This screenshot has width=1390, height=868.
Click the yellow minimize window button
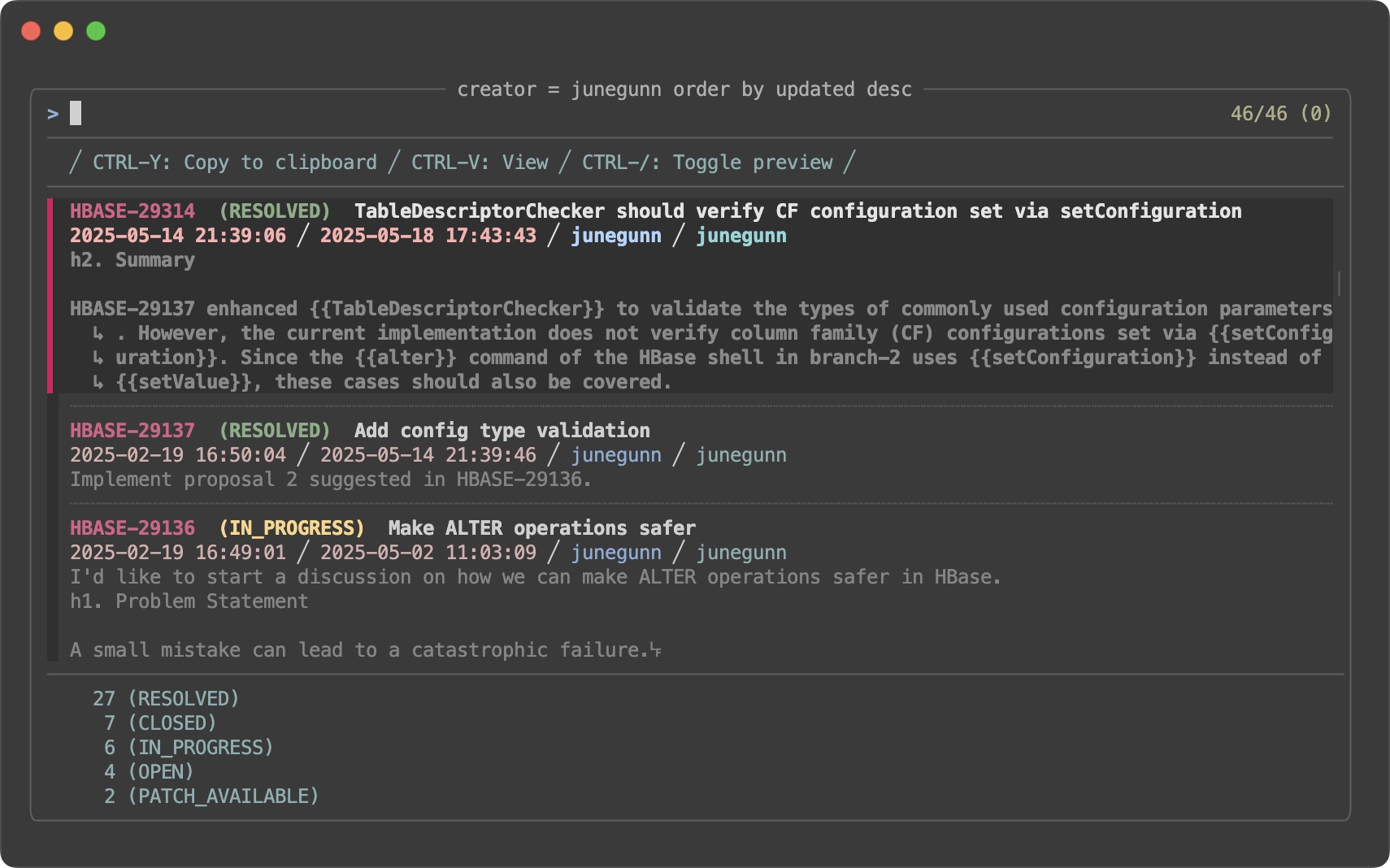[63, 31]
